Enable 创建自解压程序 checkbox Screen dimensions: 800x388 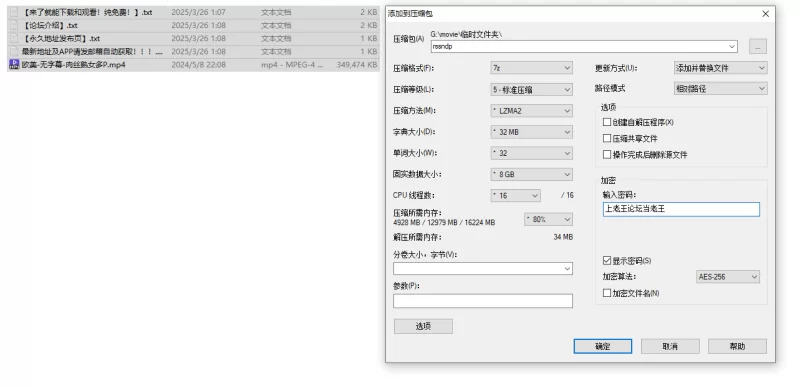pyautogui.click(x=607, y=122)
